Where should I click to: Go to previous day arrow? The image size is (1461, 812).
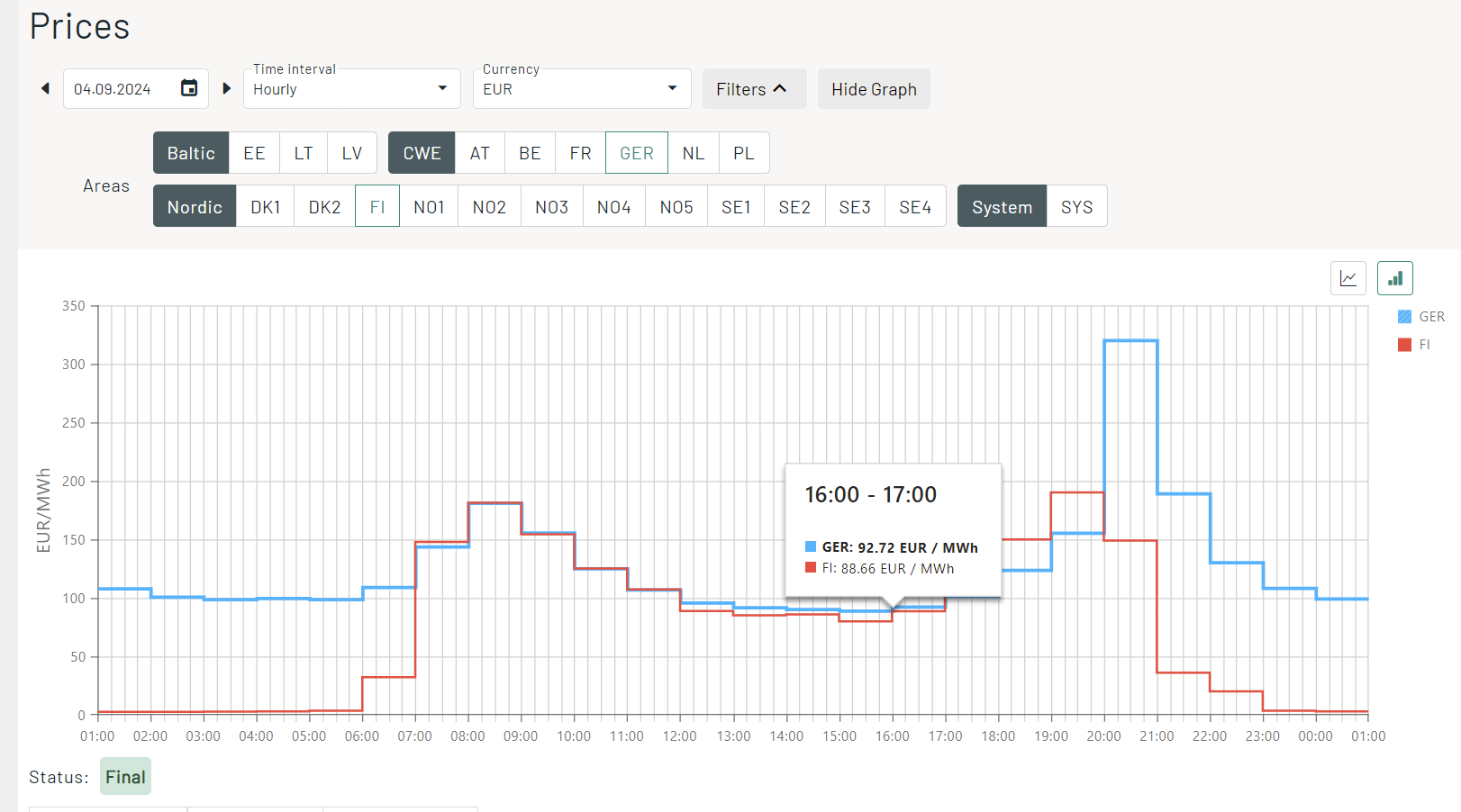click(x=45, y=88)
